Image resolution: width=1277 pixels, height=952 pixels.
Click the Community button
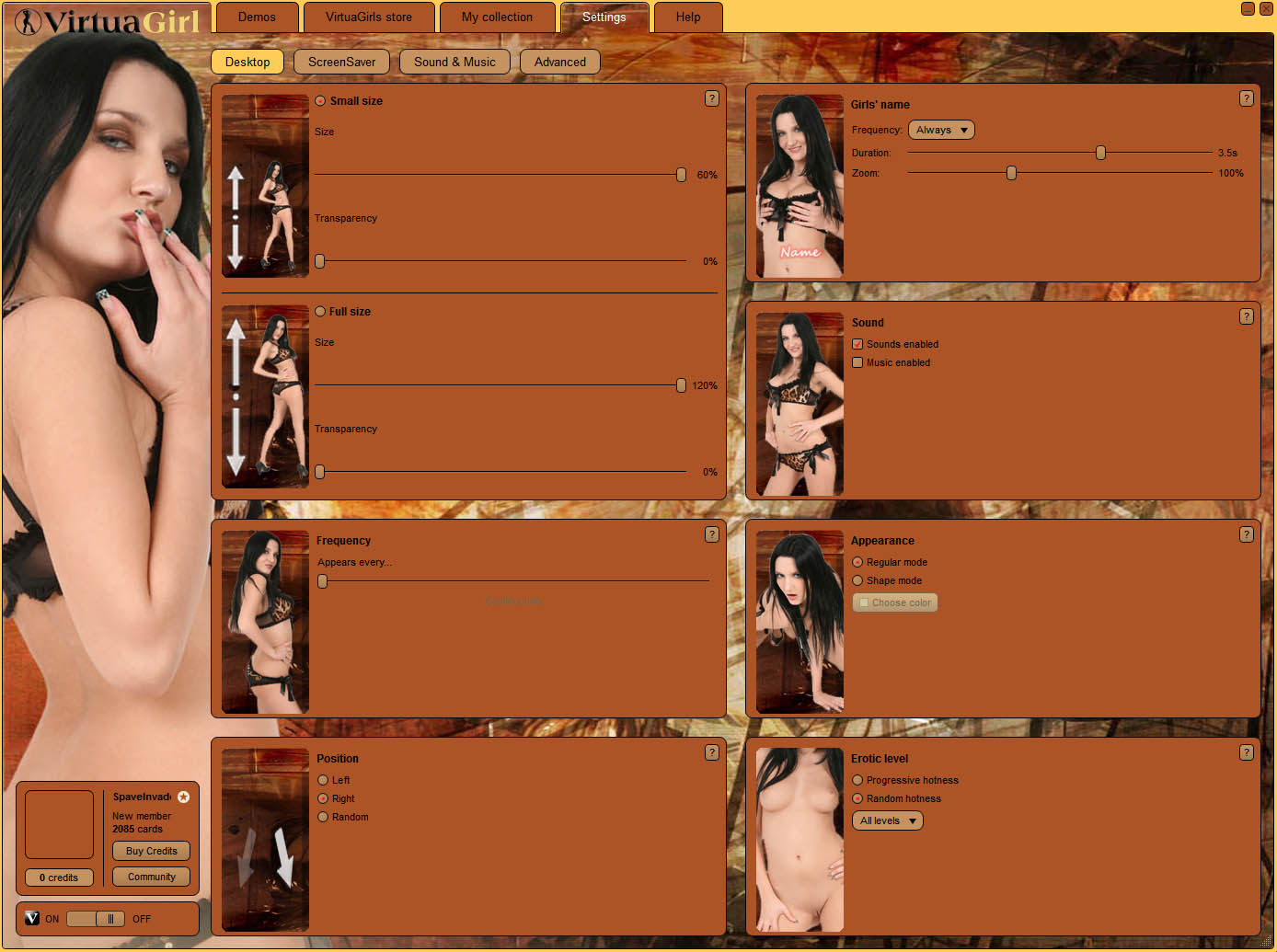coord(151,877)
